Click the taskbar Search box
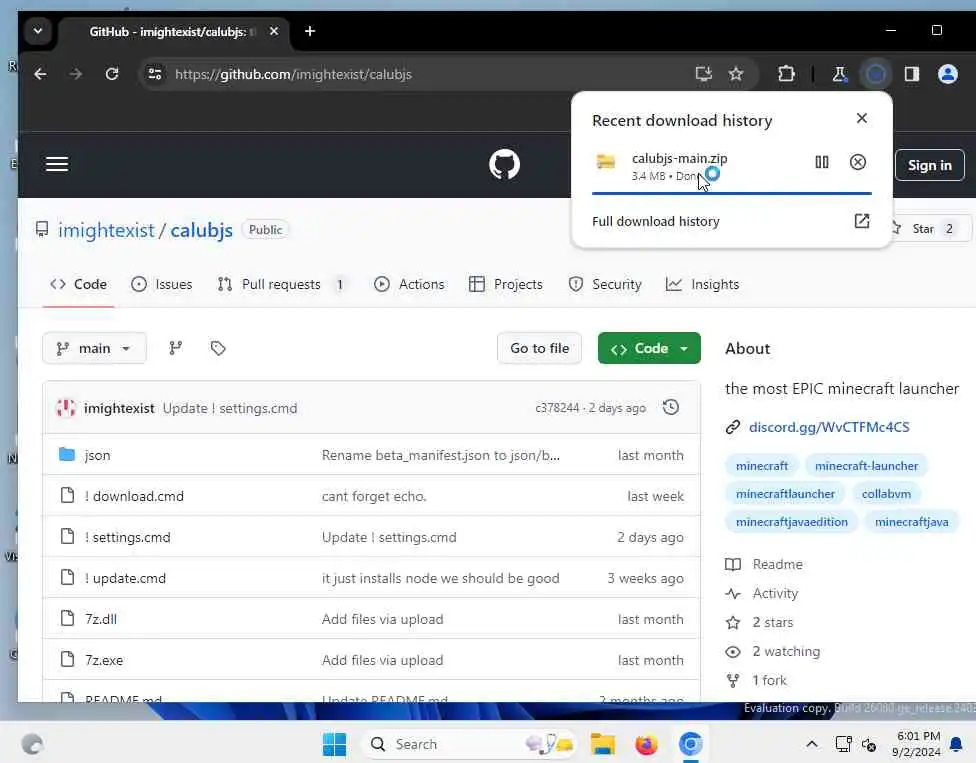This screenshot has width=976, height=763. click(x=468, y=744)
